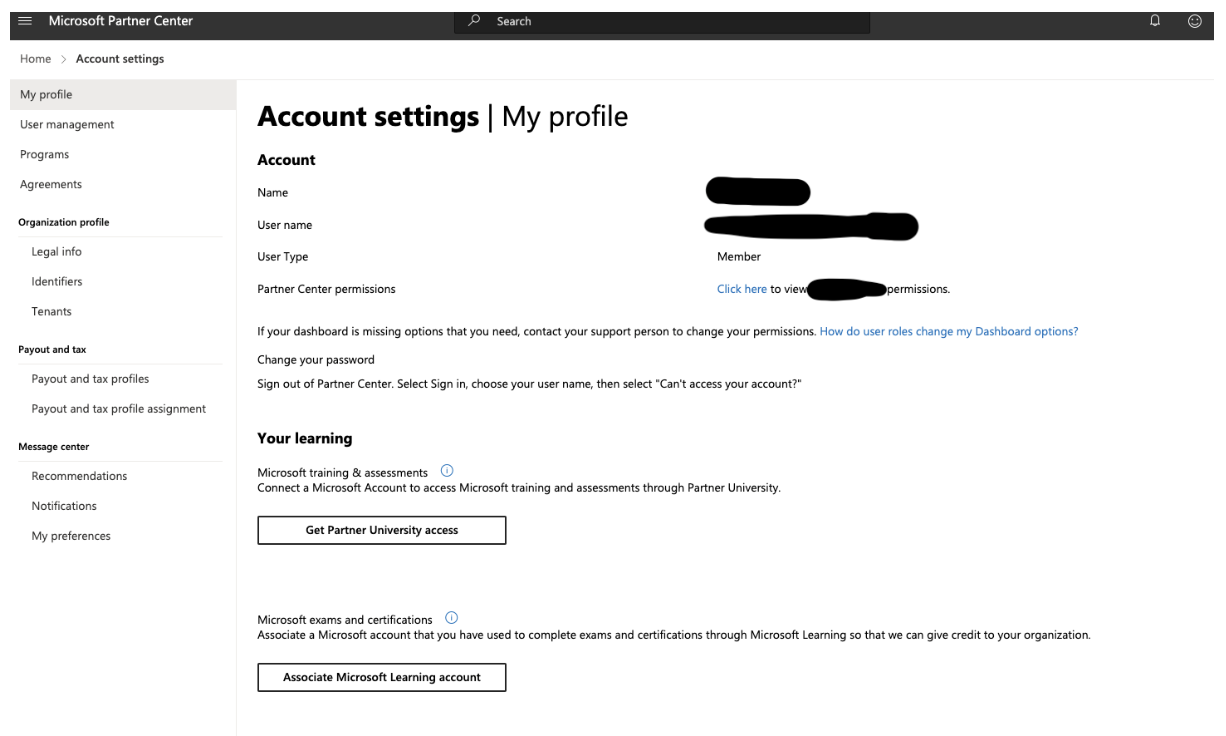Click Associate Microsoft Learning account button
Screen dimensions: 1226x736
click(x=382, y=677)
